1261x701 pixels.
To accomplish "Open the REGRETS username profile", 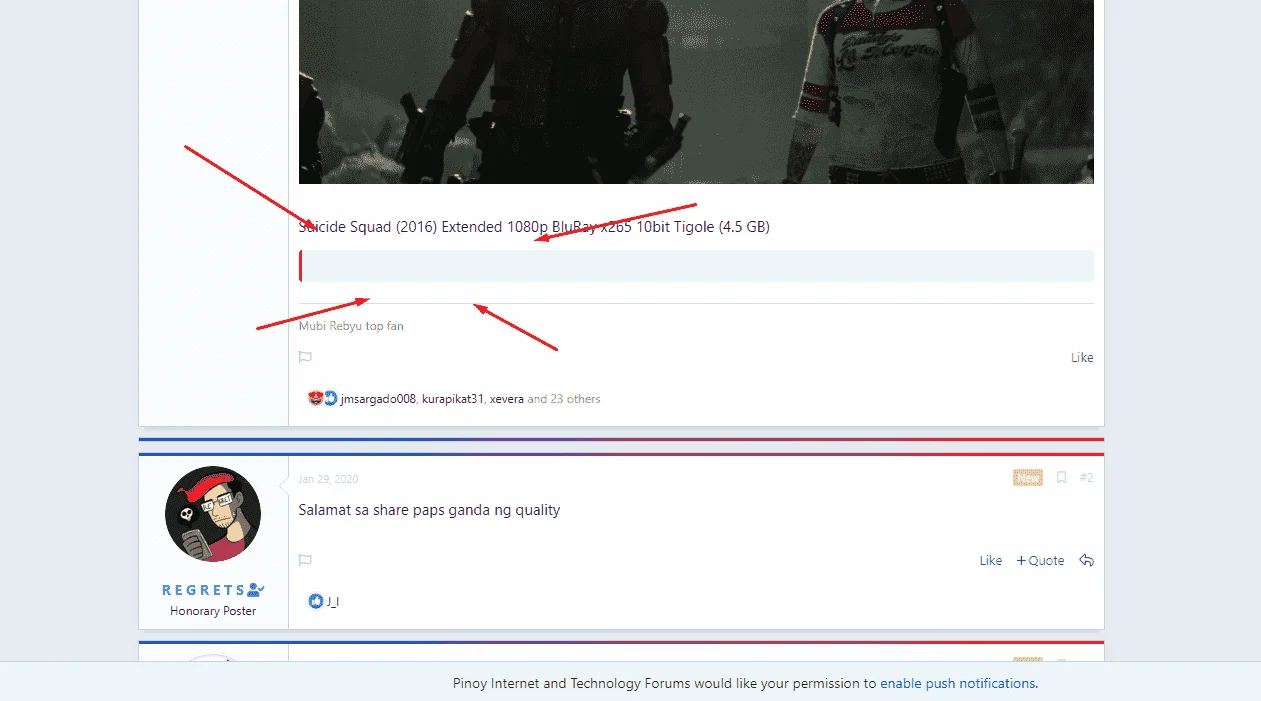I will pos(203,590).
